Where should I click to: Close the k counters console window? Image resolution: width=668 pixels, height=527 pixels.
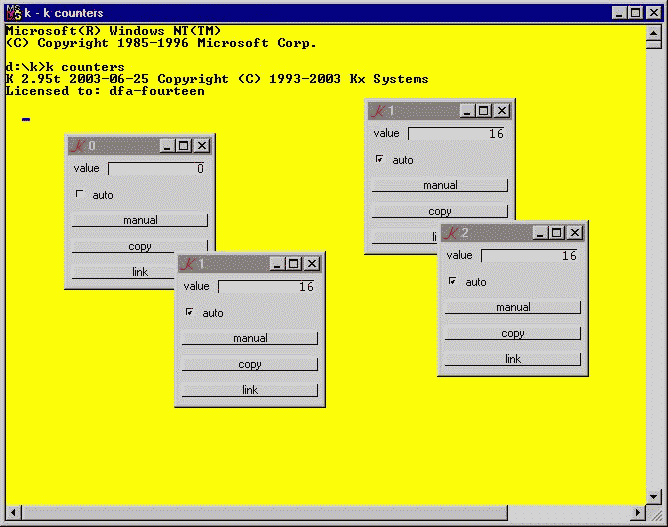click(x=654, y=13)
